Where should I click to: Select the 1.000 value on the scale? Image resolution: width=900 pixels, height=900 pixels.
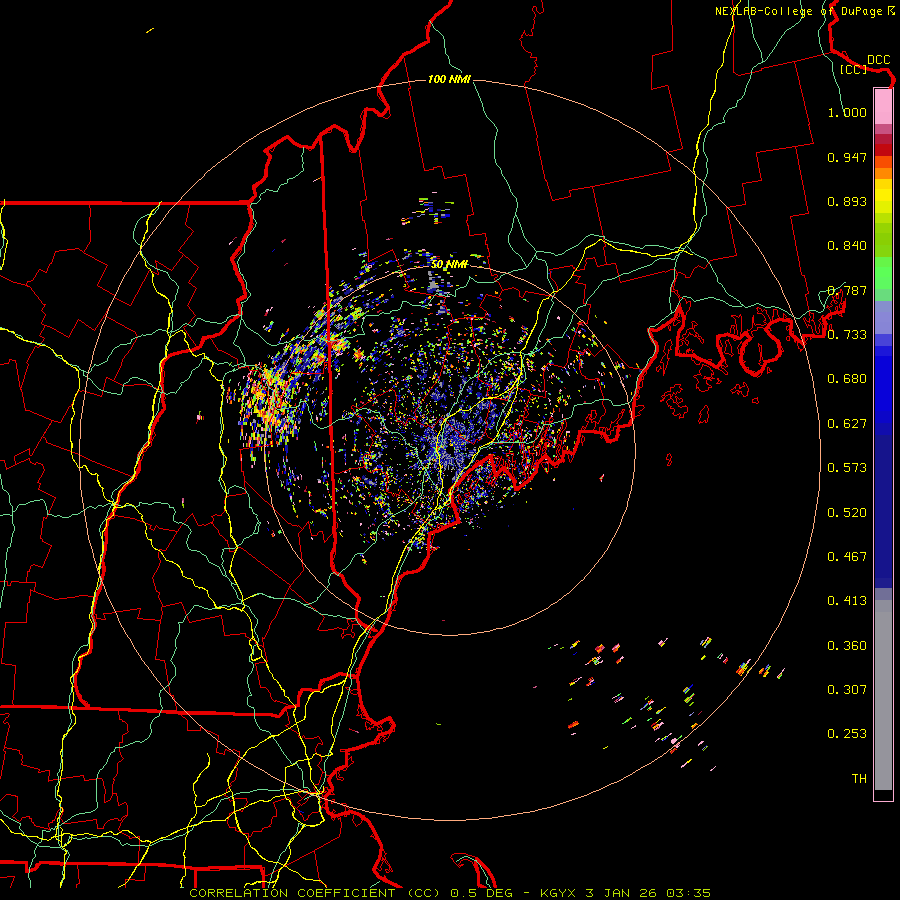[x=847, y=112]
